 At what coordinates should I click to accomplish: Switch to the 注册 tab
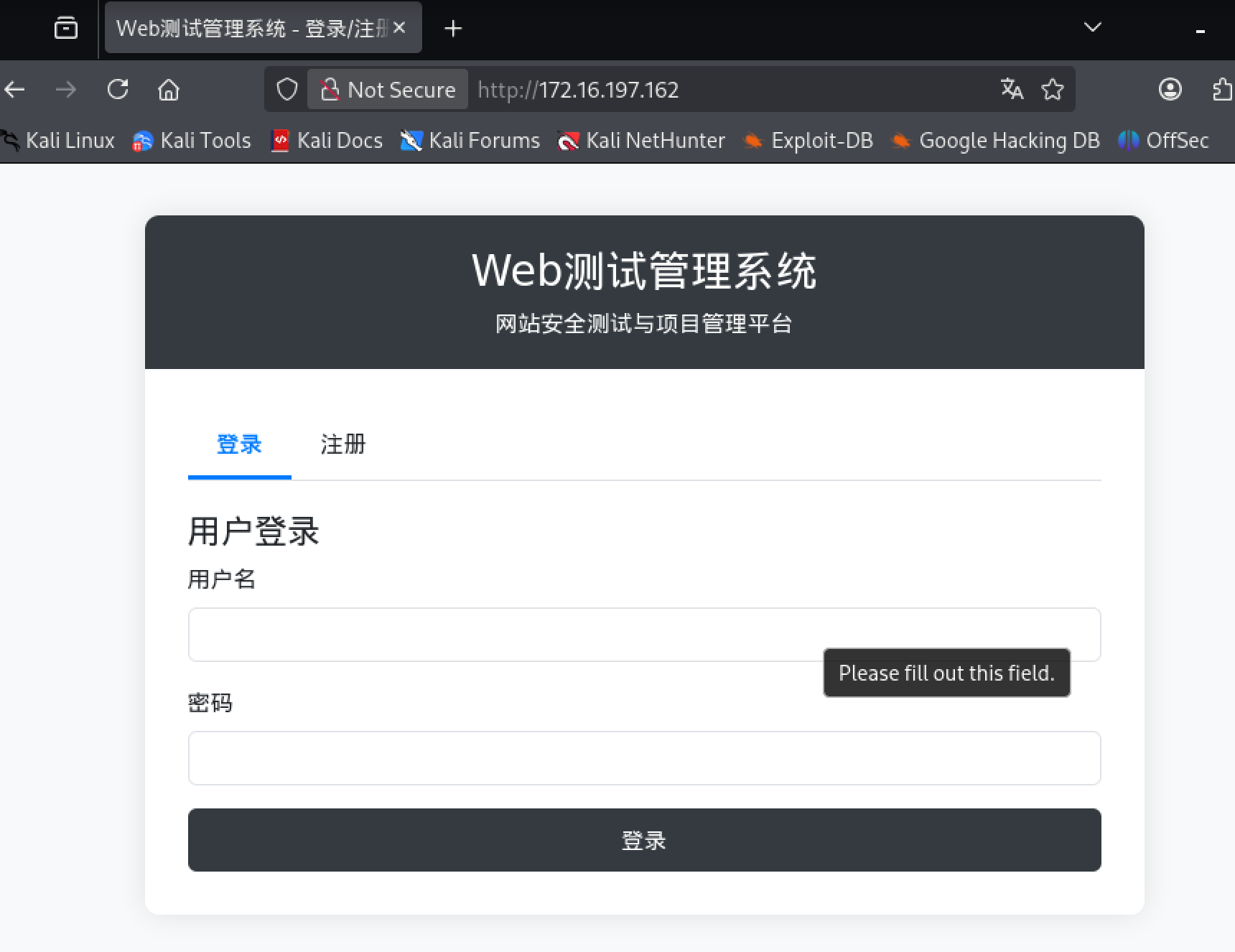pyautogui.click(x=343, y=444)
